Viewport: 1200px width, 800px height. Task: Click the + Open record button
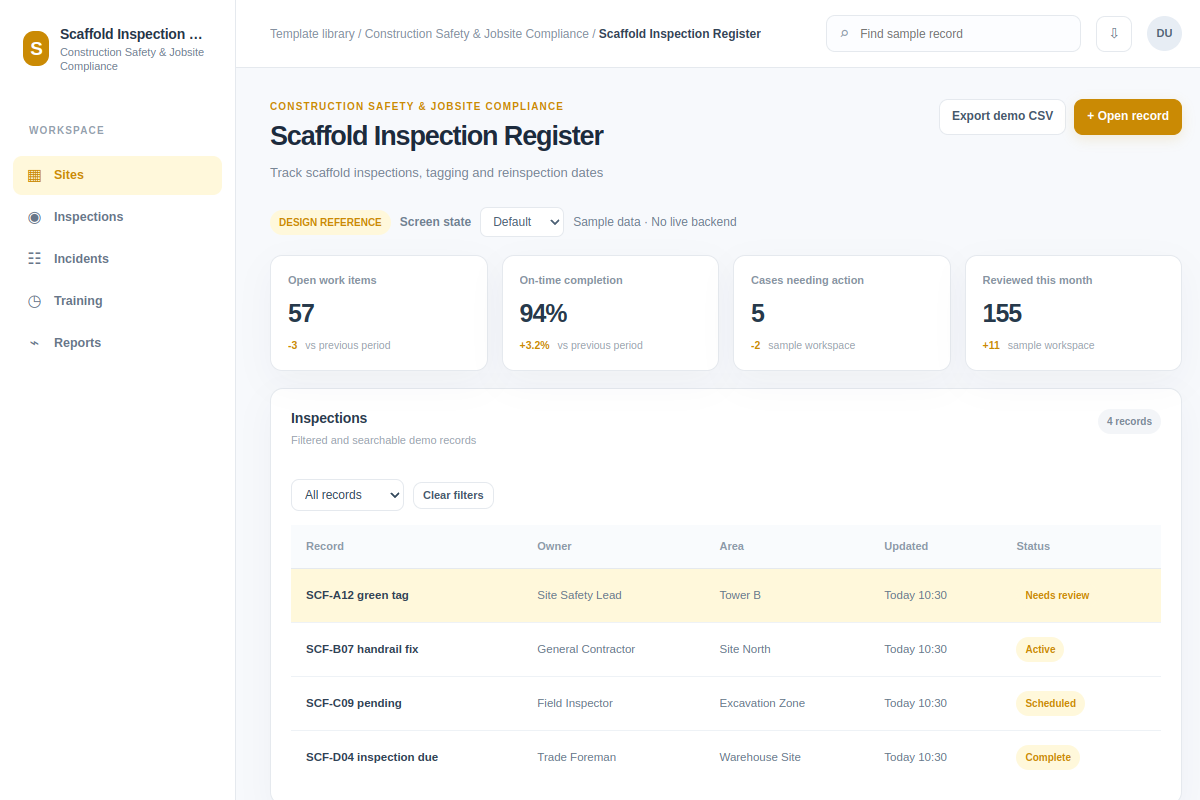click(1128, 116)
